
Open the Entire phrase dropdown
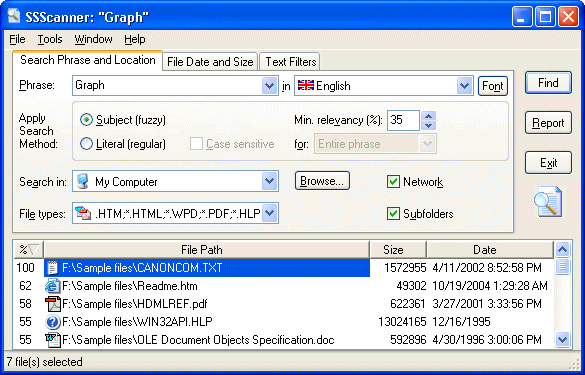[x=428, y=144]
